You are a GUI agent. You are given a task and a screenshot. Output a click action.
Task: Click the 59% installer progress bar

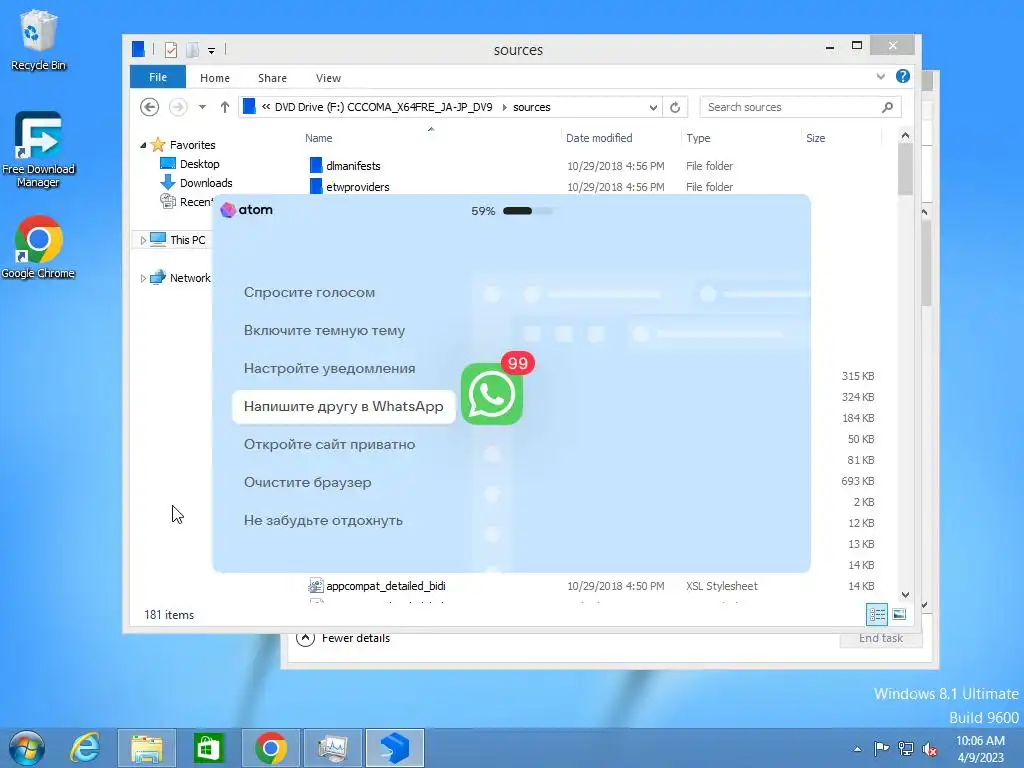click(x=528, y=211)
